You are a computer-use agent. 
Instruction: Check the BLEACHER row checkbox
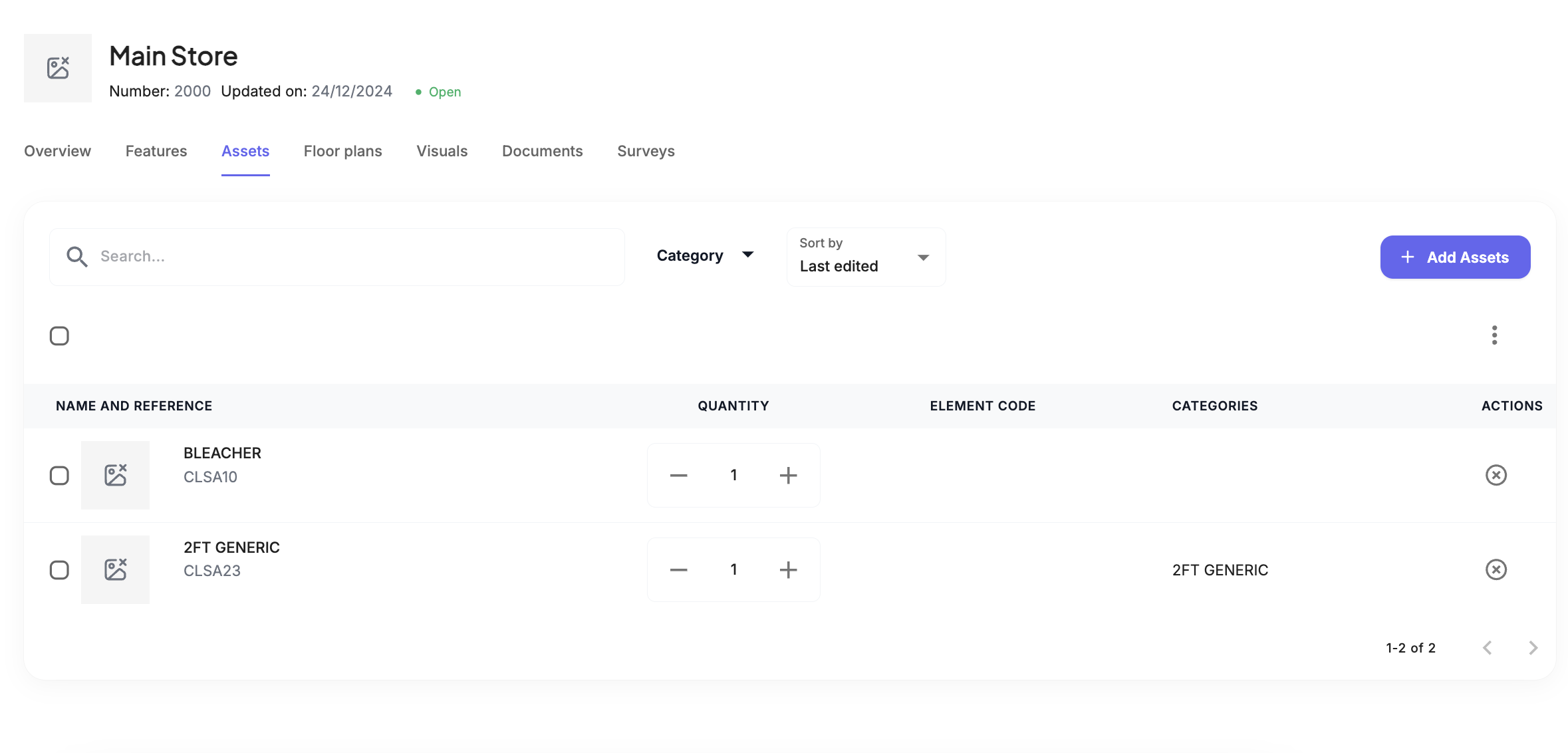59,476
